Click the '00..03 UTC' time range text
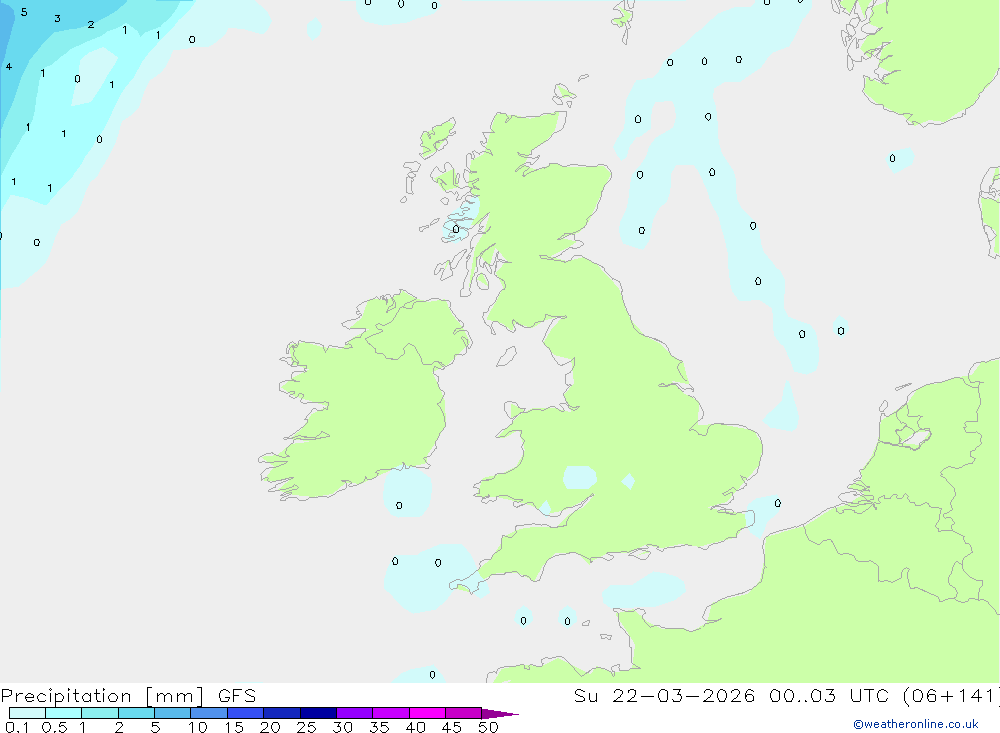This screenshot has height=733, width=1000. [828, 696]
